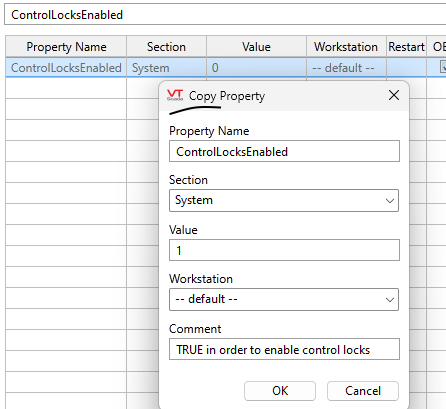
Task: Click the OK button
Action: pos(280,391)
